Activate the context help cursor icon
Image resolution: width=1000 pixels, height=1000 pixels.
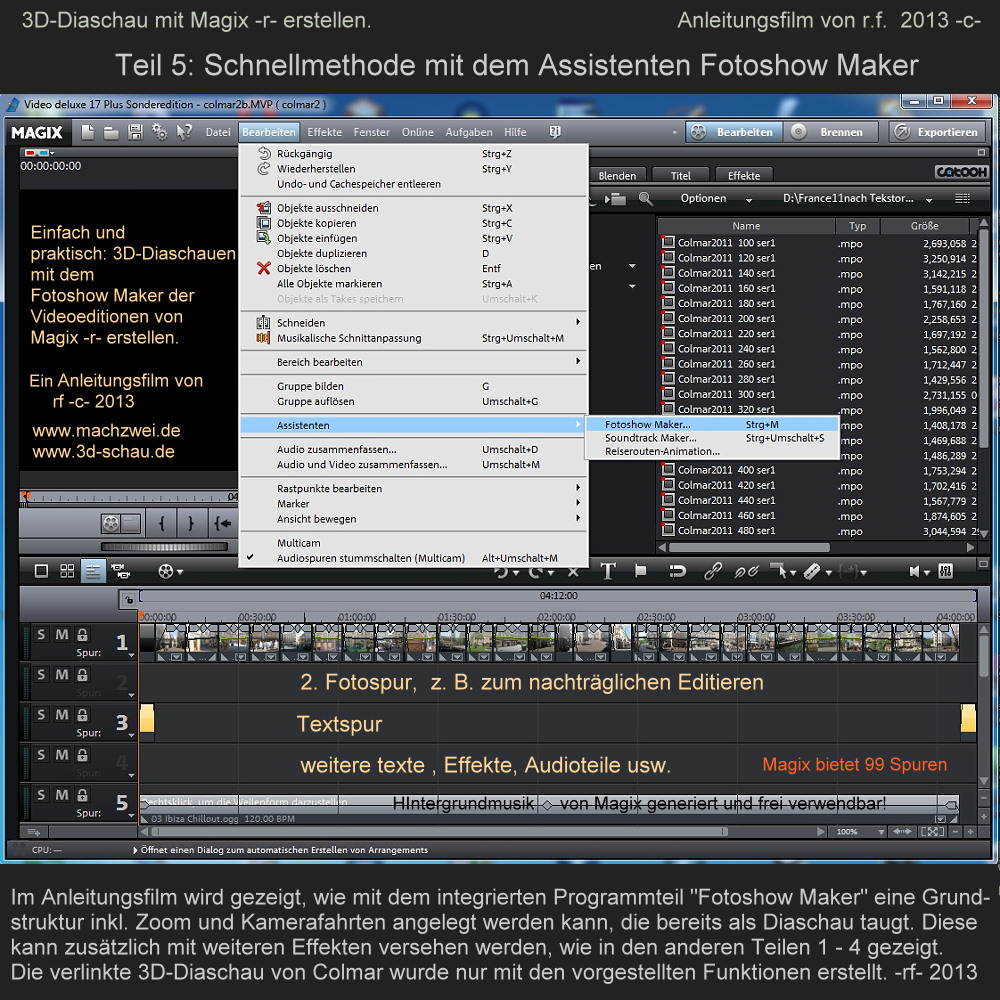pyautogui.click(x=184, y=132)
